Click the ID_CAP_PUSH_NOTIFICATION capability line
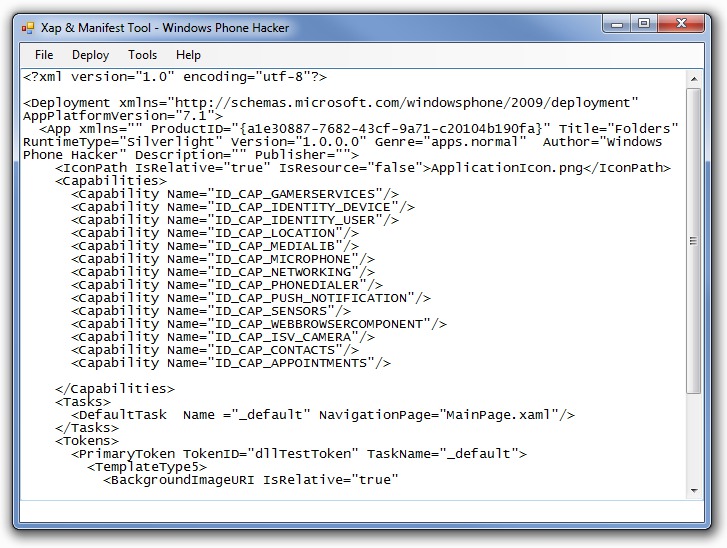The height and width of the screenshot is (548, 727). click(251, 298)
